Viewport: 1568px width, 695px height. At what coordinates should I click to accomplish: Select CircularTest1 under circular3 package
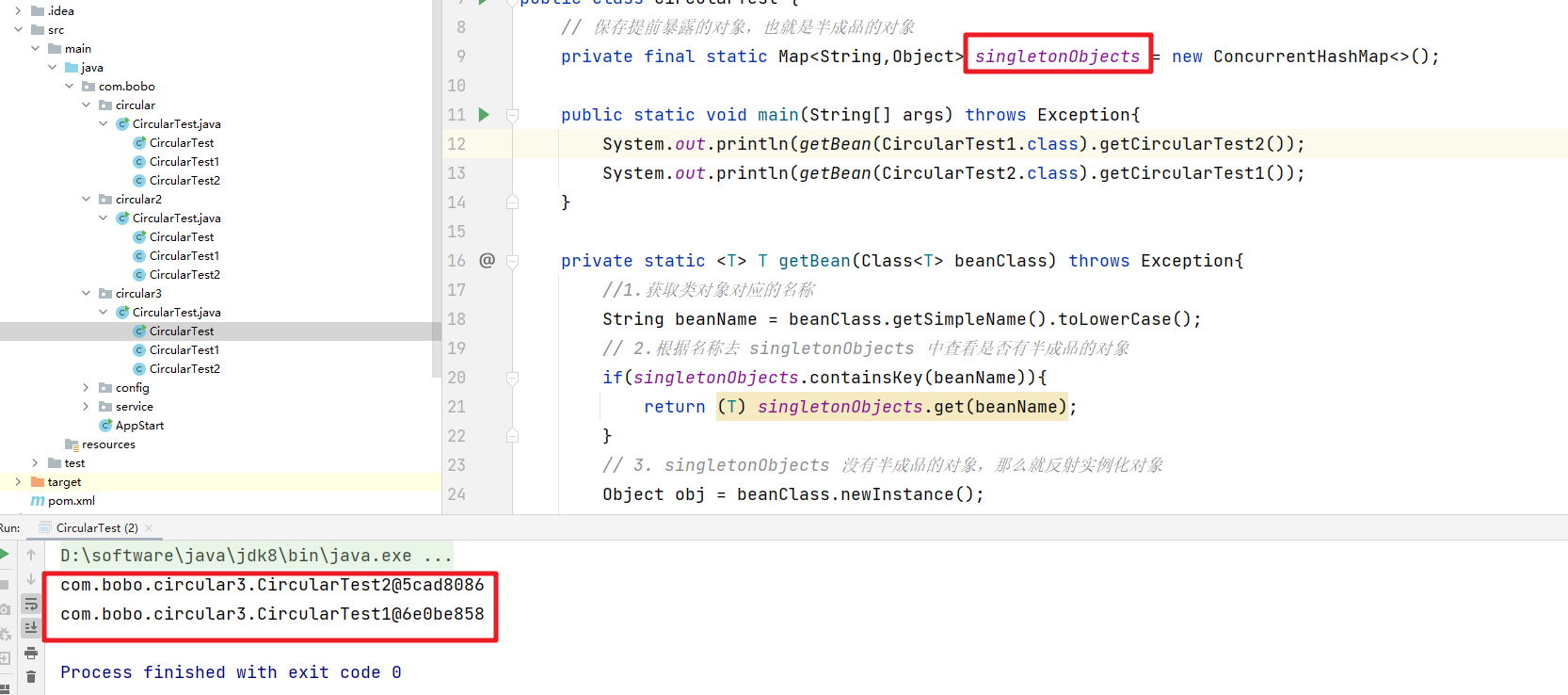184,350
